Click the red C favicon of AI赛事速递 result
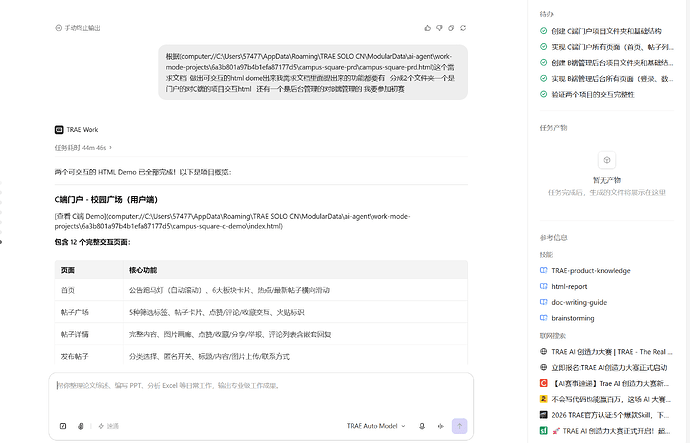 [x=543, y=383]
